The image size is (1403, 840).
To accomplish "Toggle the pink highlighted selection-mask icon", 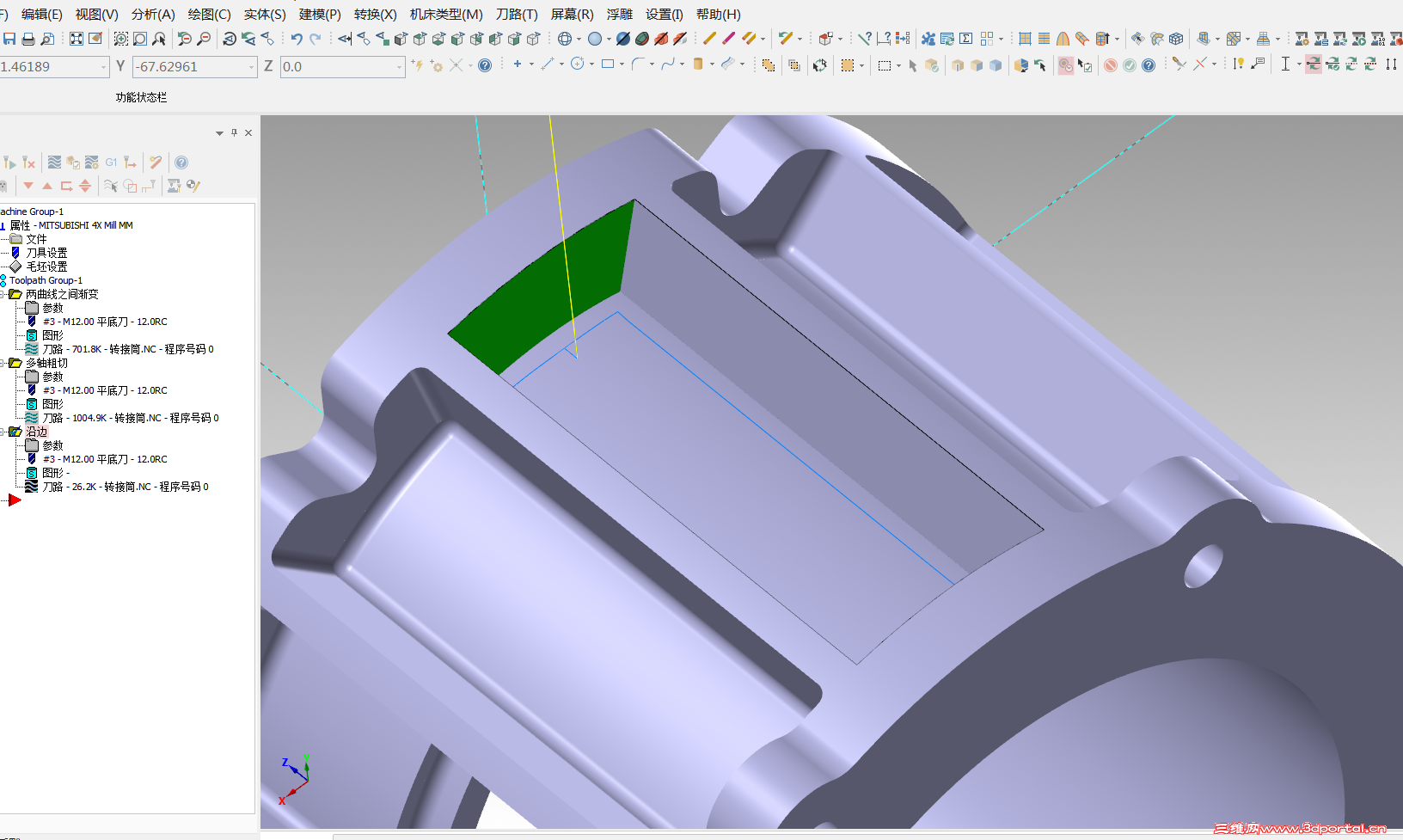I will (x=1066, y=65).
